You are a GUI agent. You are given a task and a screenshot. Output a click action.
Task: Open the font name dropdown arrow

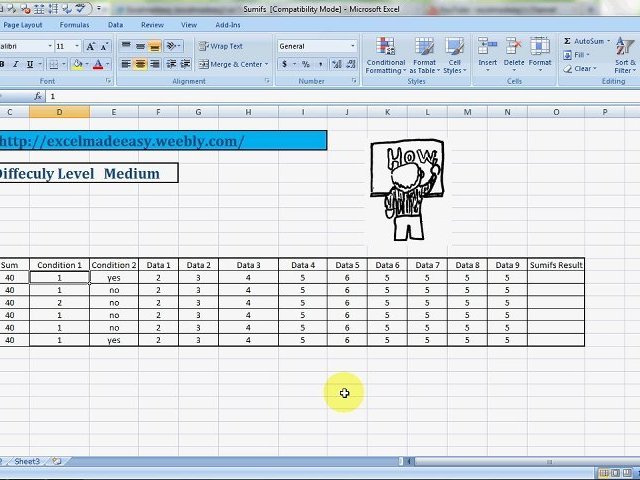click(50, 46)
